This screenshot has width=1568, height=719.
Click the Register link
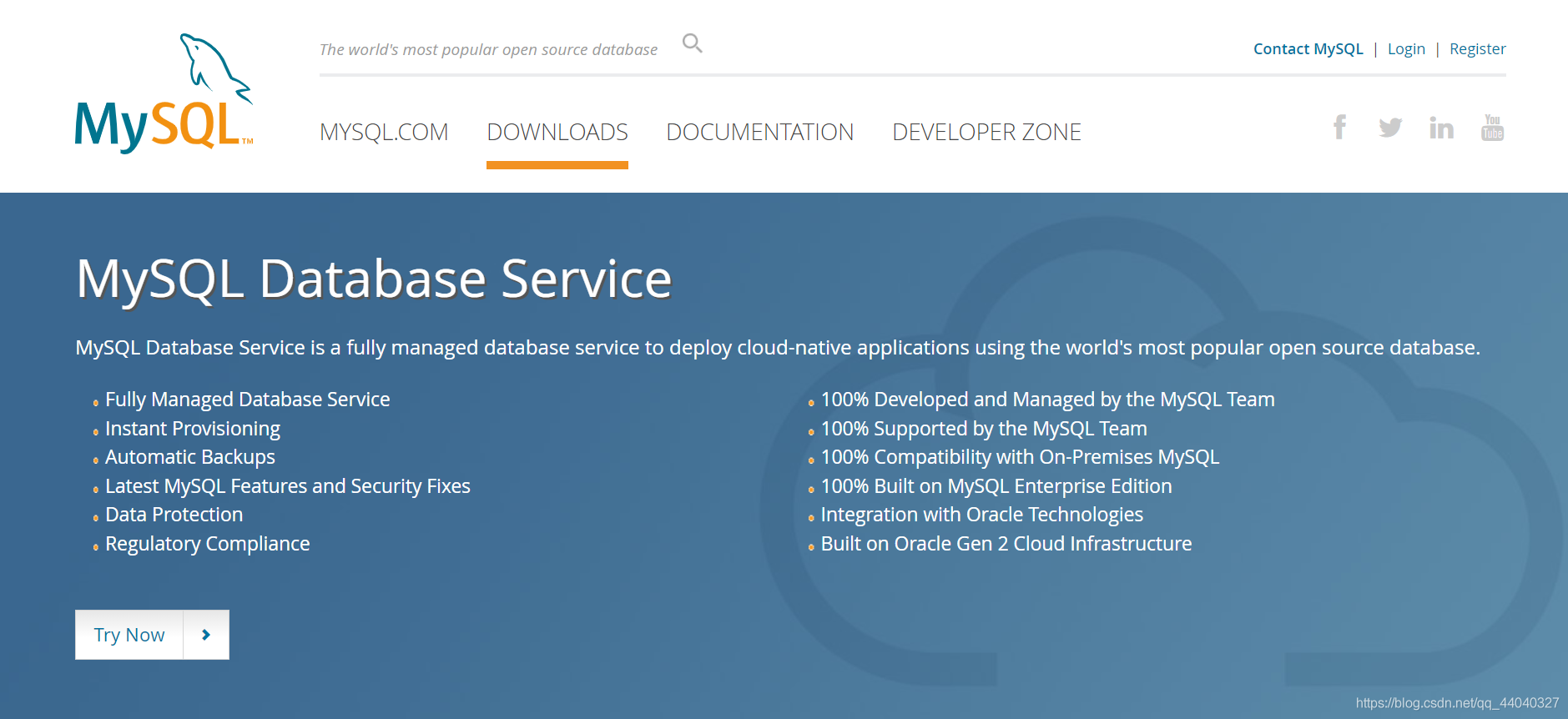pyautogui.click(x=1477, y=49)
